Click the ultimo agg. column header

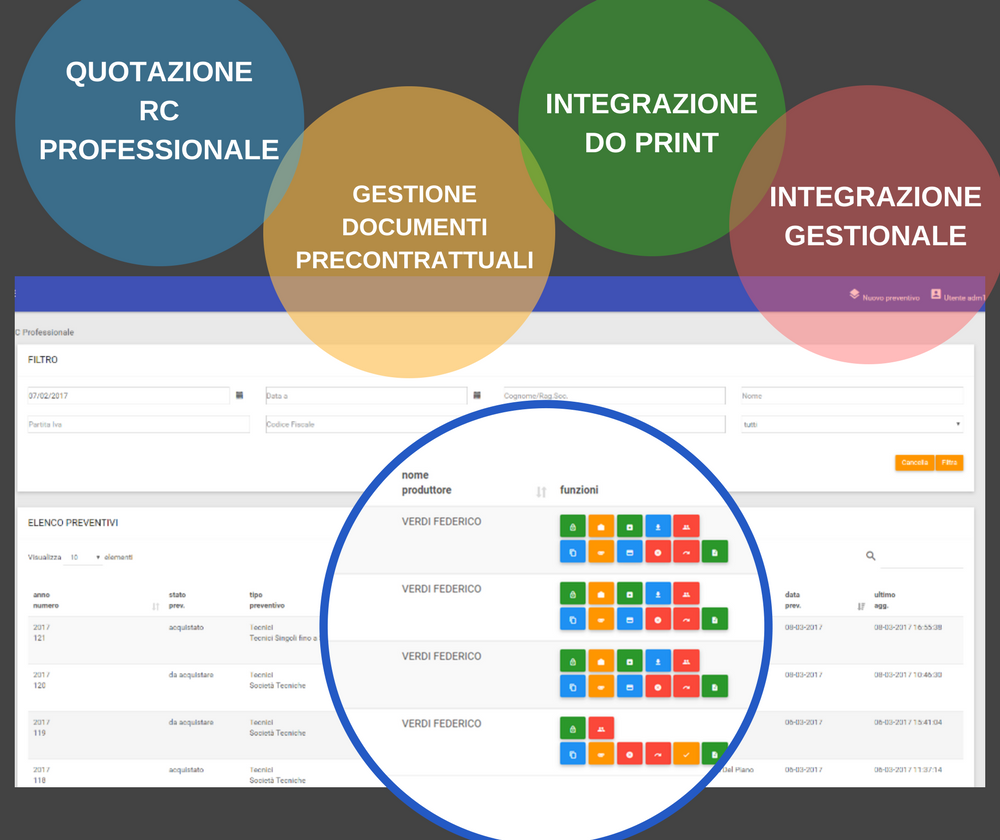tap(885, 600)
